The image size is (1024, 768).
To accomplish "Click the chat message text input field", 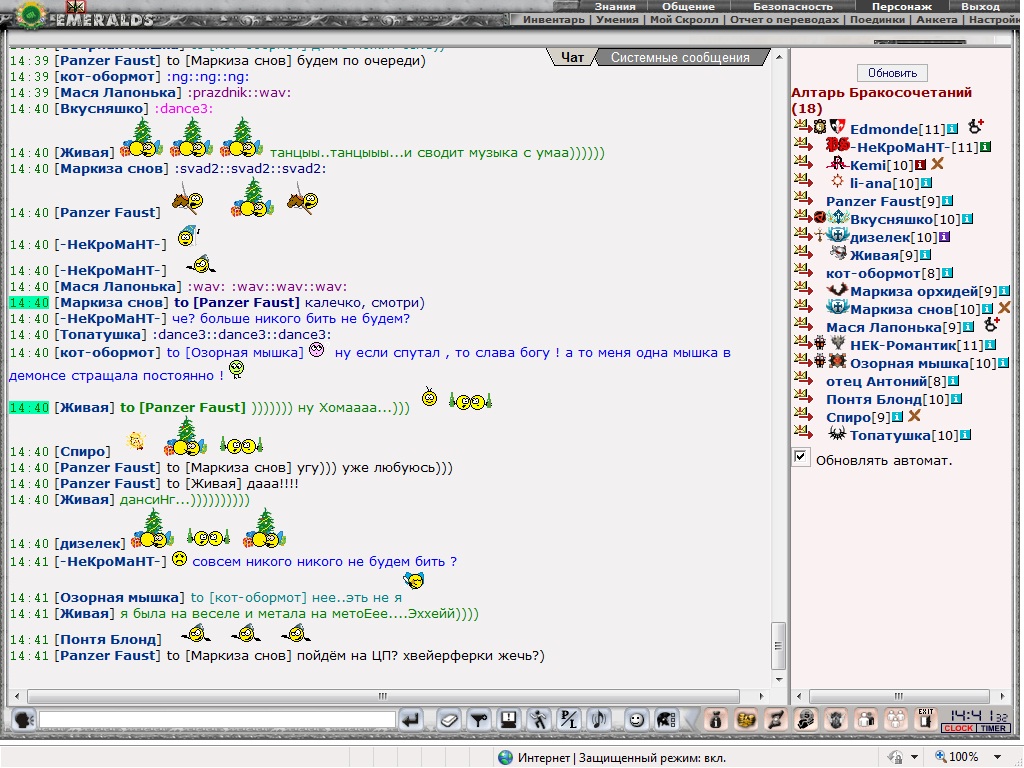I will coord(217,720).
